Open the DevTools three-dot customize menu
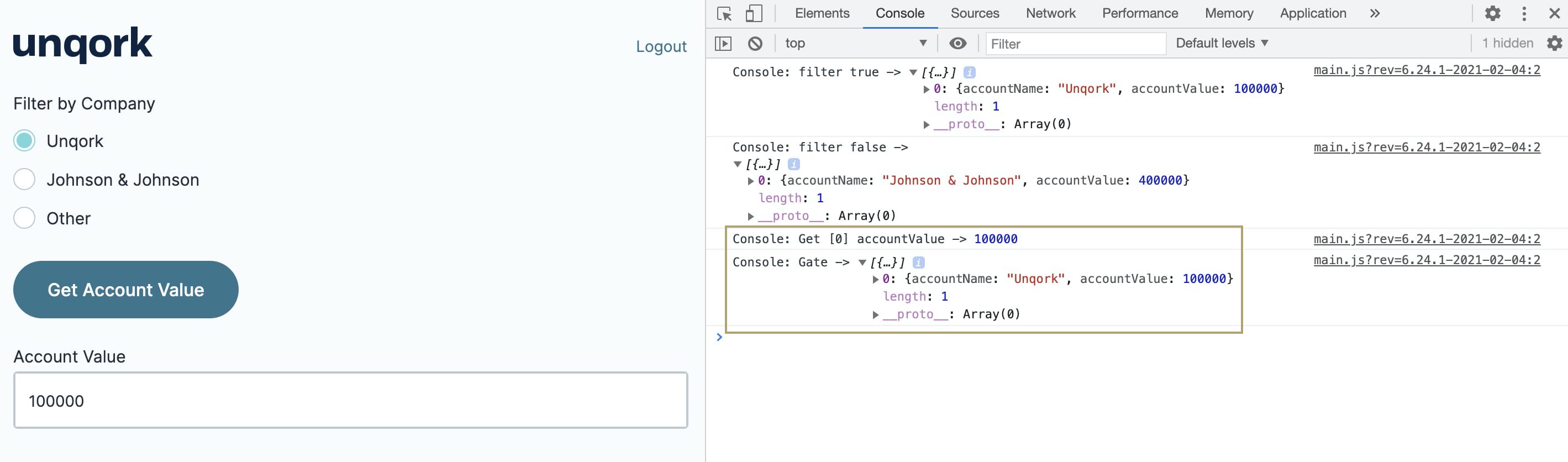Screen dimensions: 1568x462 coord(1524,13)
